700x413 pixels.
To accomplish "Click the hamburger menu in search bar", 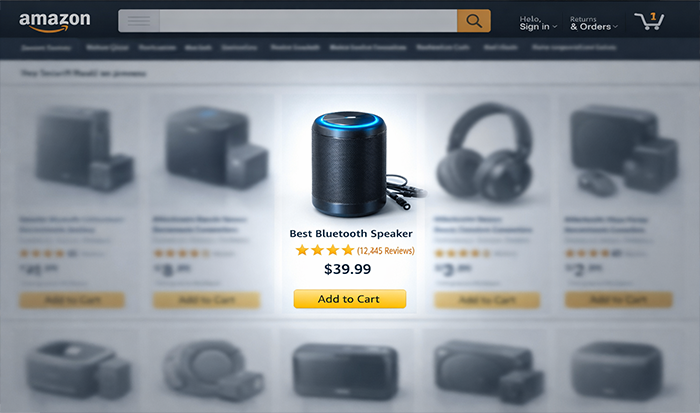I will coord(139,21).
